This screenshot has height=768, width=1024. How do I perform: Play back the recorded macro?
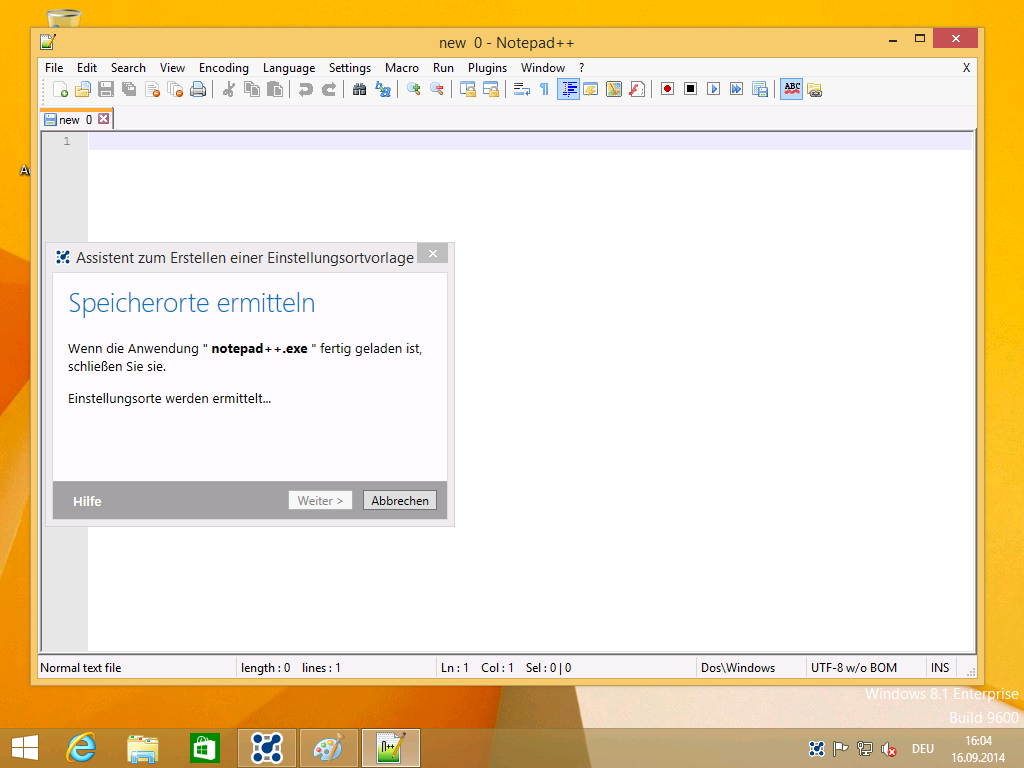(713, 89)
